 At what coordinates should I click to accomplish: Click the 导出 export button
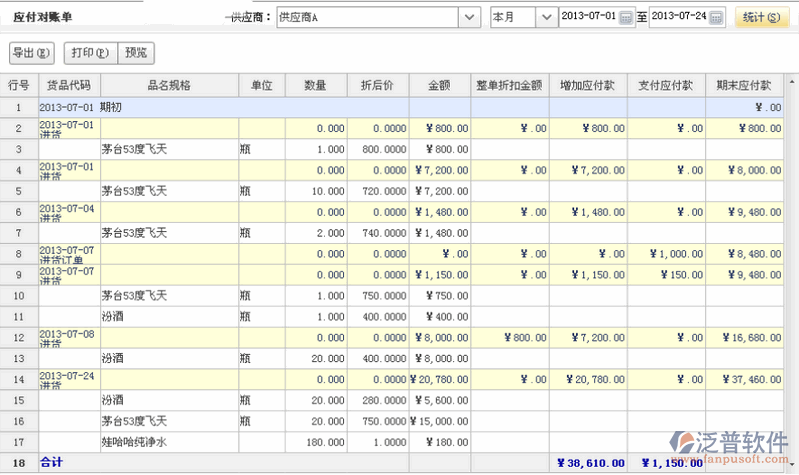pyautogui.click(x=31, y=52)
